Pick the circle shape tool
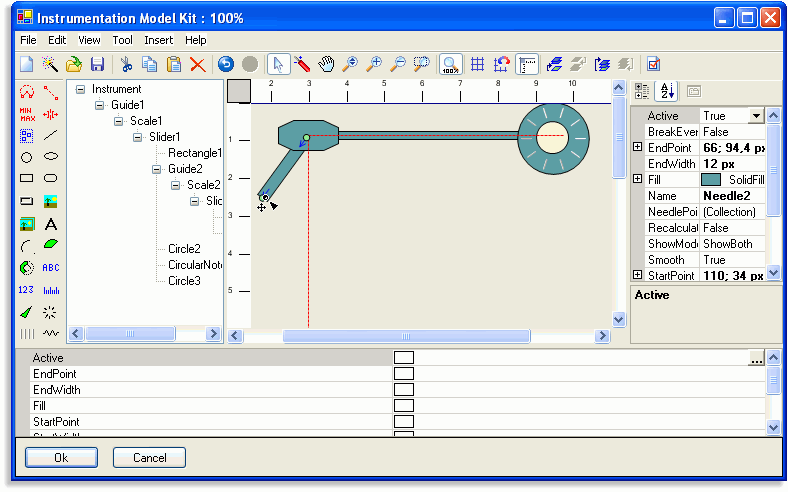The height and width of the screenshot is (492, 788). [x=27, y=157]
